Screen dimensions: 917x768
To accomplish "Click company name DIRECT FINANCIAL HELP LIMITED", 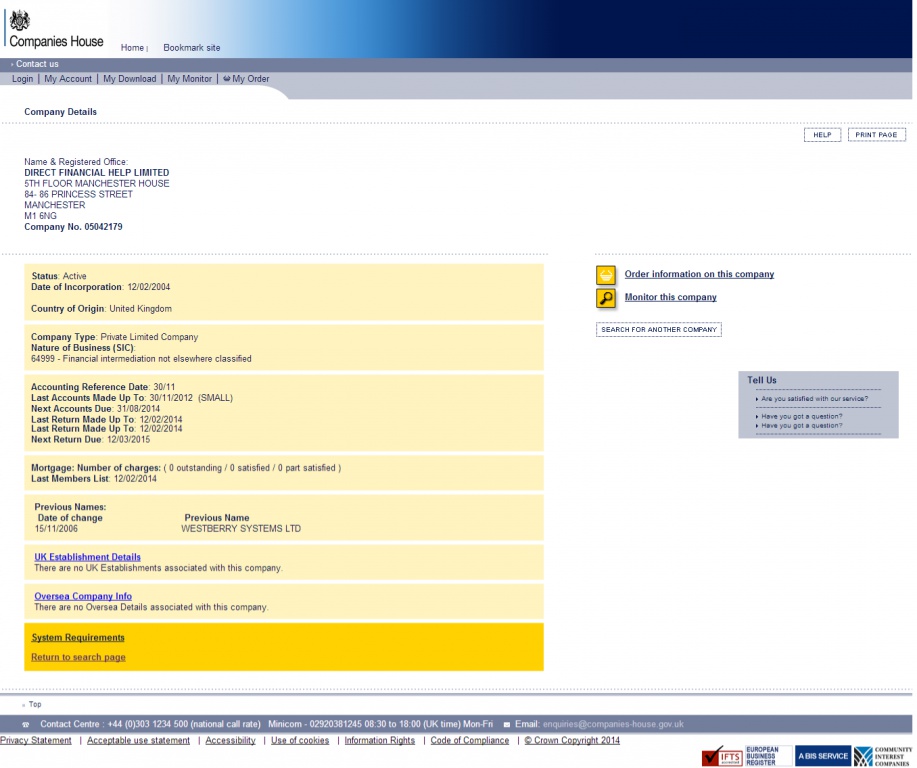I will (x=96, y=173).
